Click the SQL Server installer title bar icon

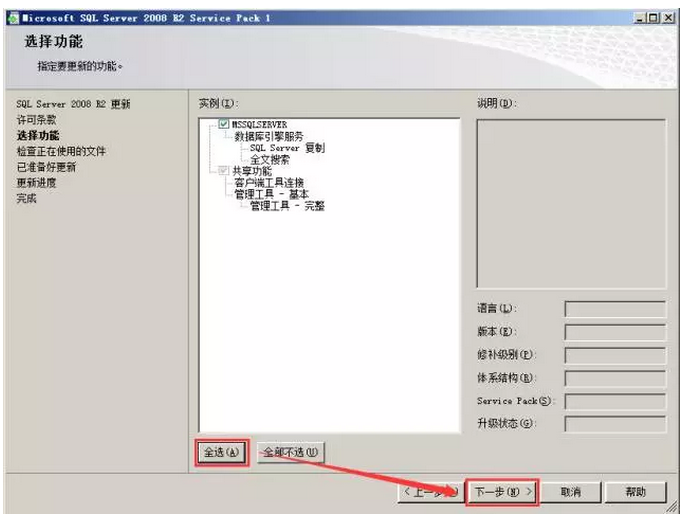(x=14, y=18)
